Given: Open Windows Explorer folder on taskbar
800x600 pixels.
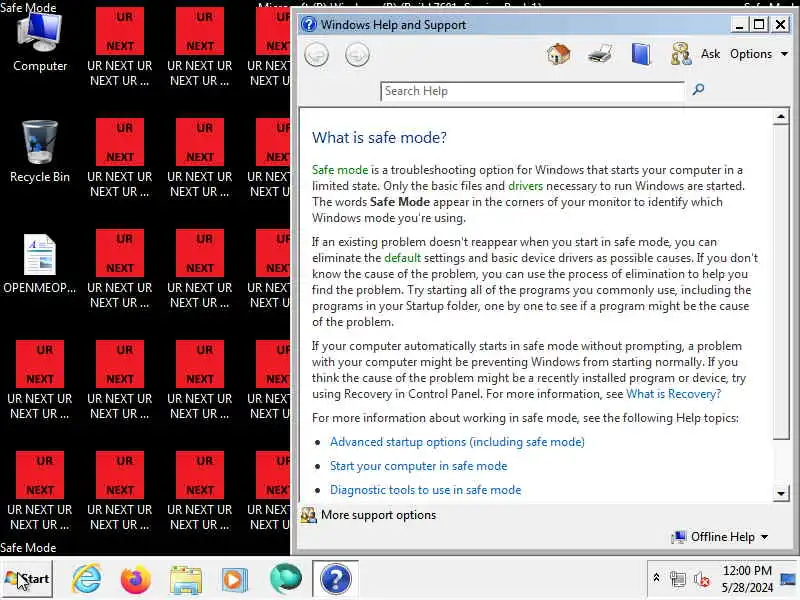Looking at the screenshot, I should pyautogui.click(x=186, y=579).
